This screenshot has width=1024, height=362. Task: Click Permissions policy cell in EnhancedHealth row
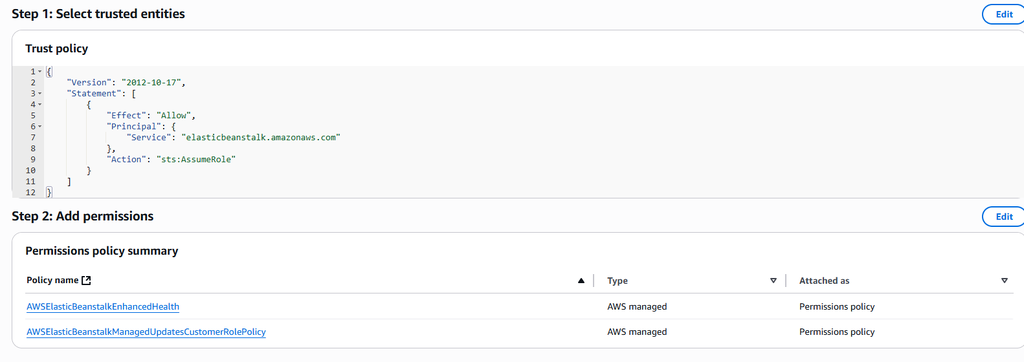[837, 306]
